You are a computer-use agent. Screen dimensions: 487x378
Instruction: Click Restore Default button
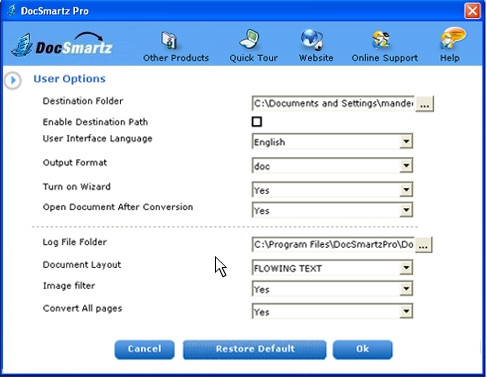point(255,349)
